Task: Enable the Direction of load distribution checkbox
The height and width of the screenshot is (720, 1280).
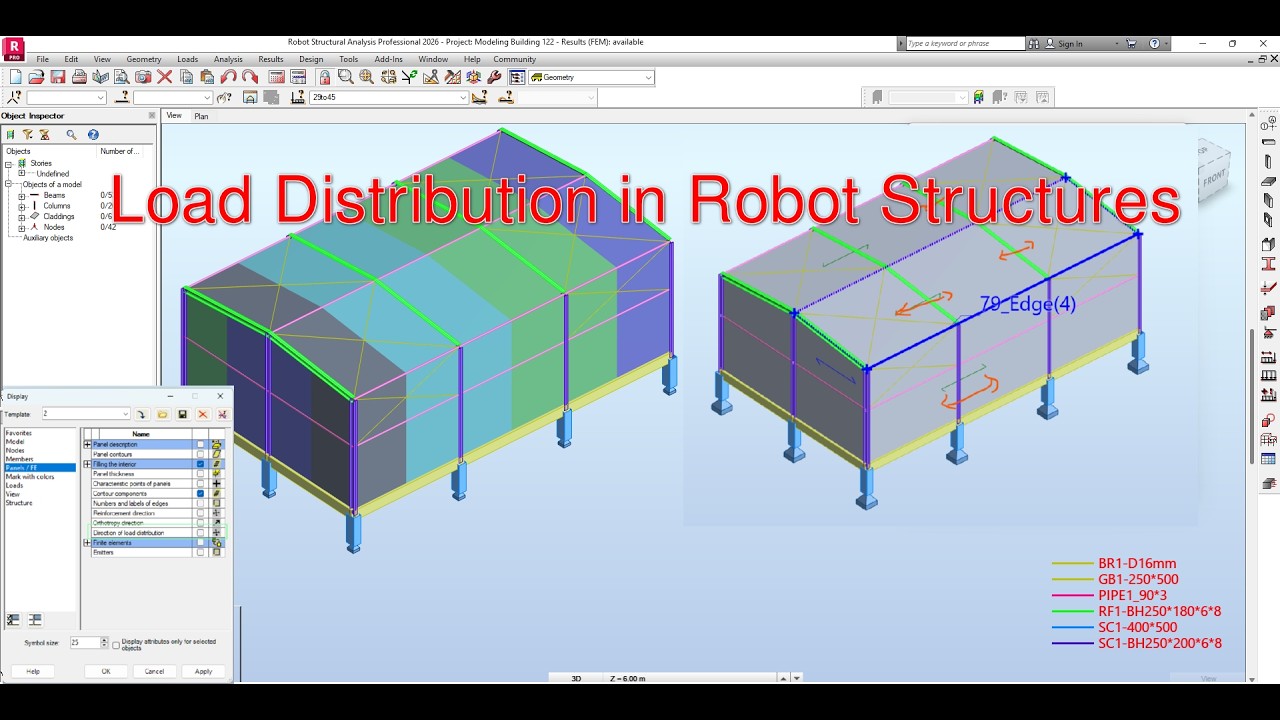Action: [x=200, y=533]
